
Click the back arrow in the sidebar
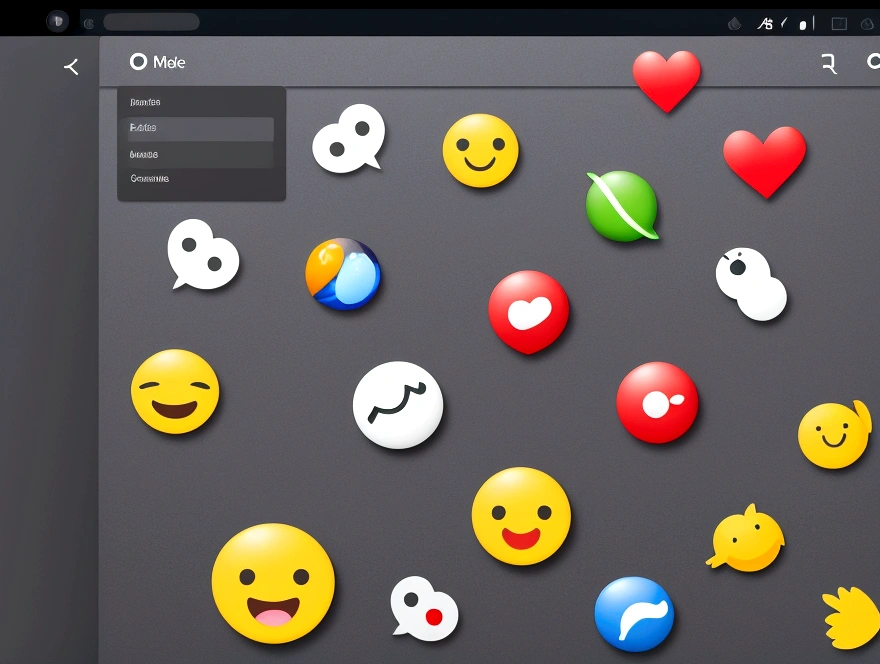pyautogui.click(x=71, y=67)
